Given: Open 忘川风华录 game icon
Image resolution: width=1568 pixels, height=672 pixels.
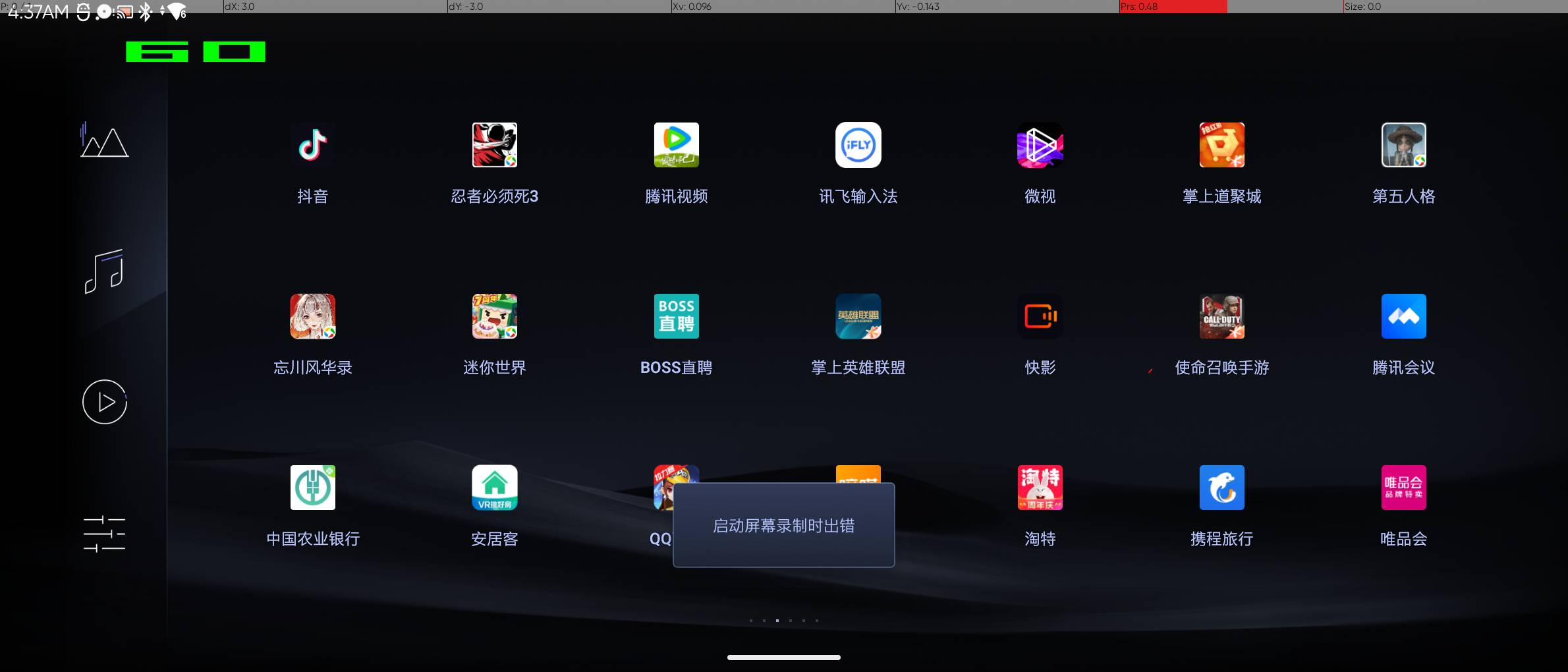Looking at the screenshot, I should click(313, 316).
